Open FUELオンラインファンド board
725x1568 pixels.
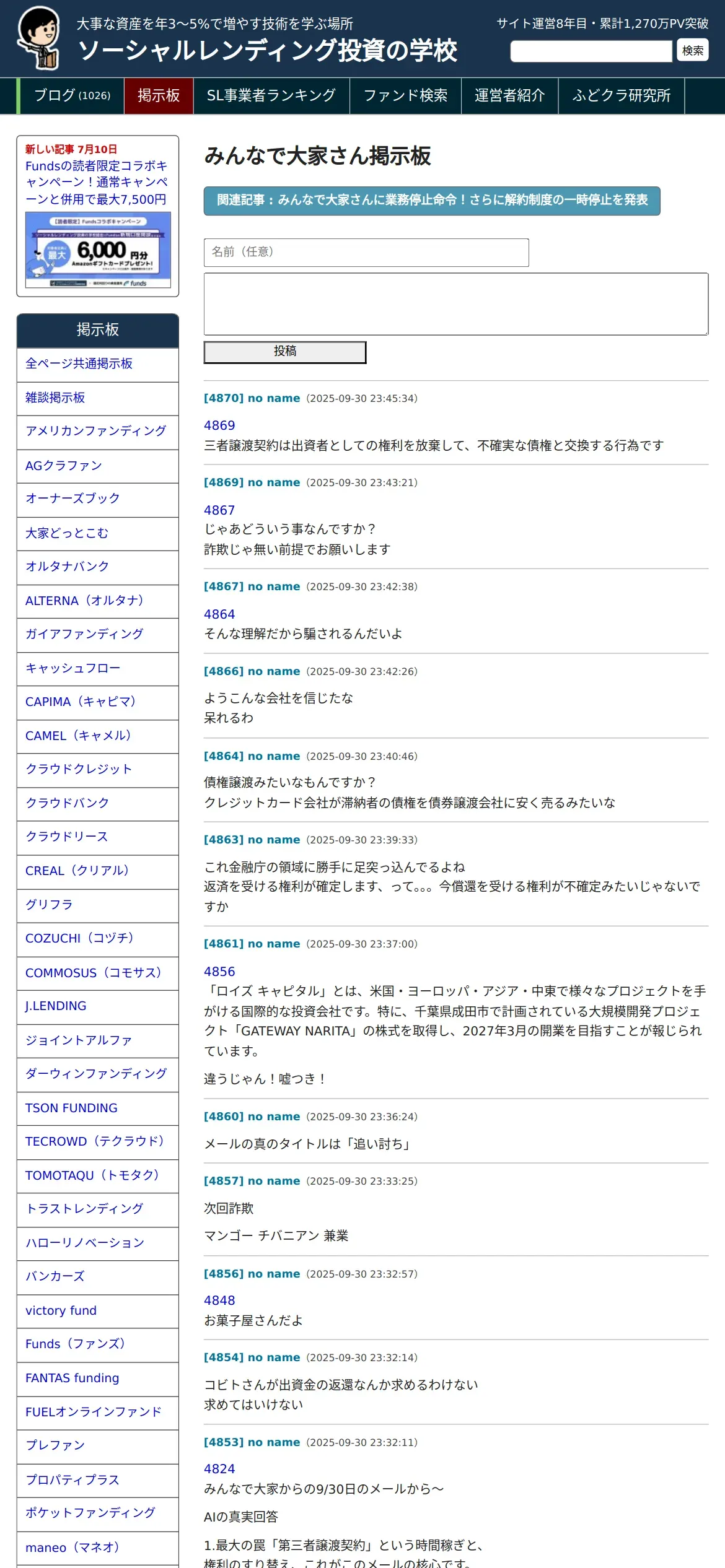point(98,1411)
